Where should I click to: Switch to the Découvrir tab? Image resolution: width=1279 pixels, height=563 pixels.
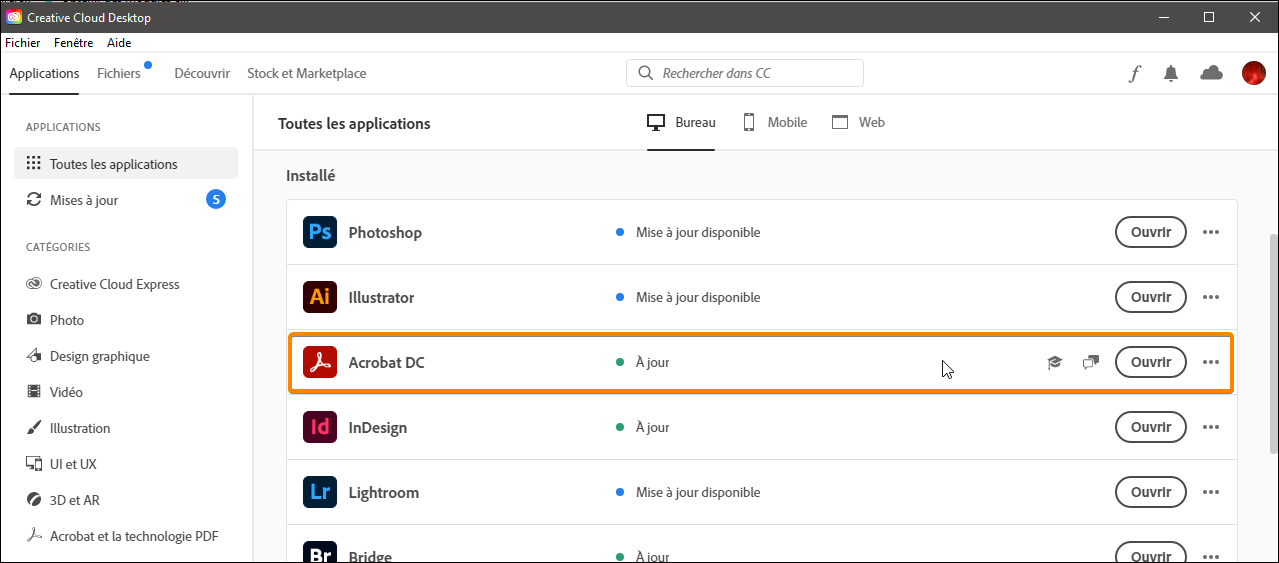tap(202, 73)
